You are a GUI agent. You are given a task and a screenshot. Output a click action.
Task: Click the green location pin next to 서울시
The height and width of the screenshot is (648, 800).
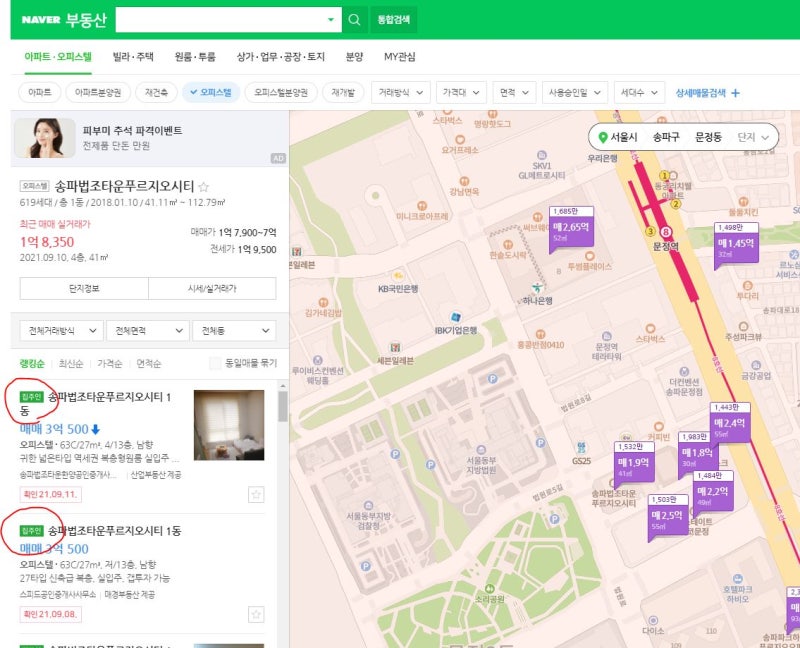[x=603, y=137]
